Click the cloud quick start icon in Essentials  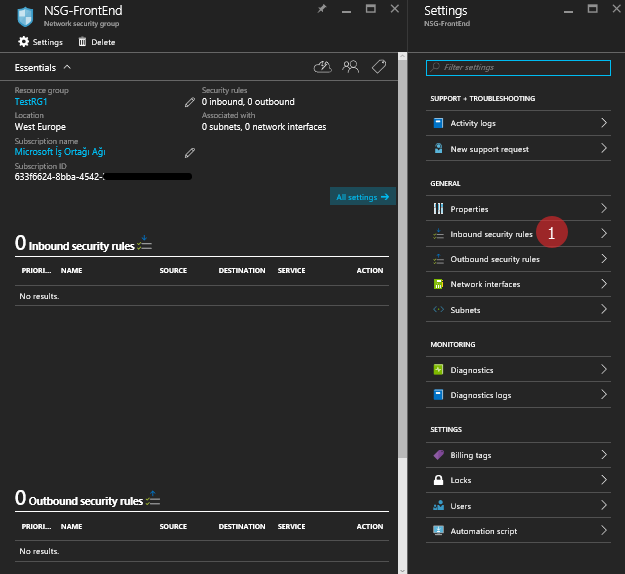[x=322, y=67]
